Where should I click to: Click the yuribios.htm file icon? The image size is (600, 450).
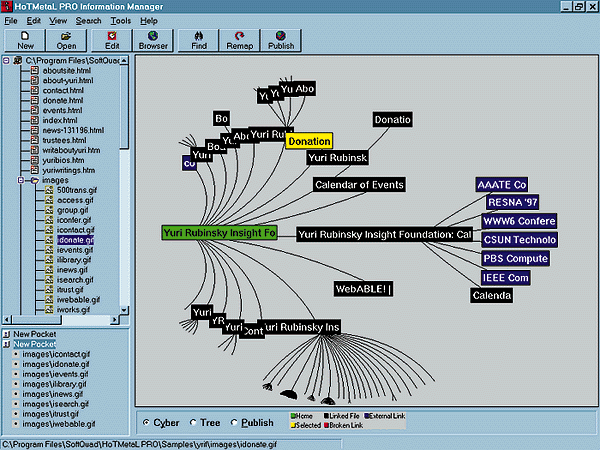point(34,160)
